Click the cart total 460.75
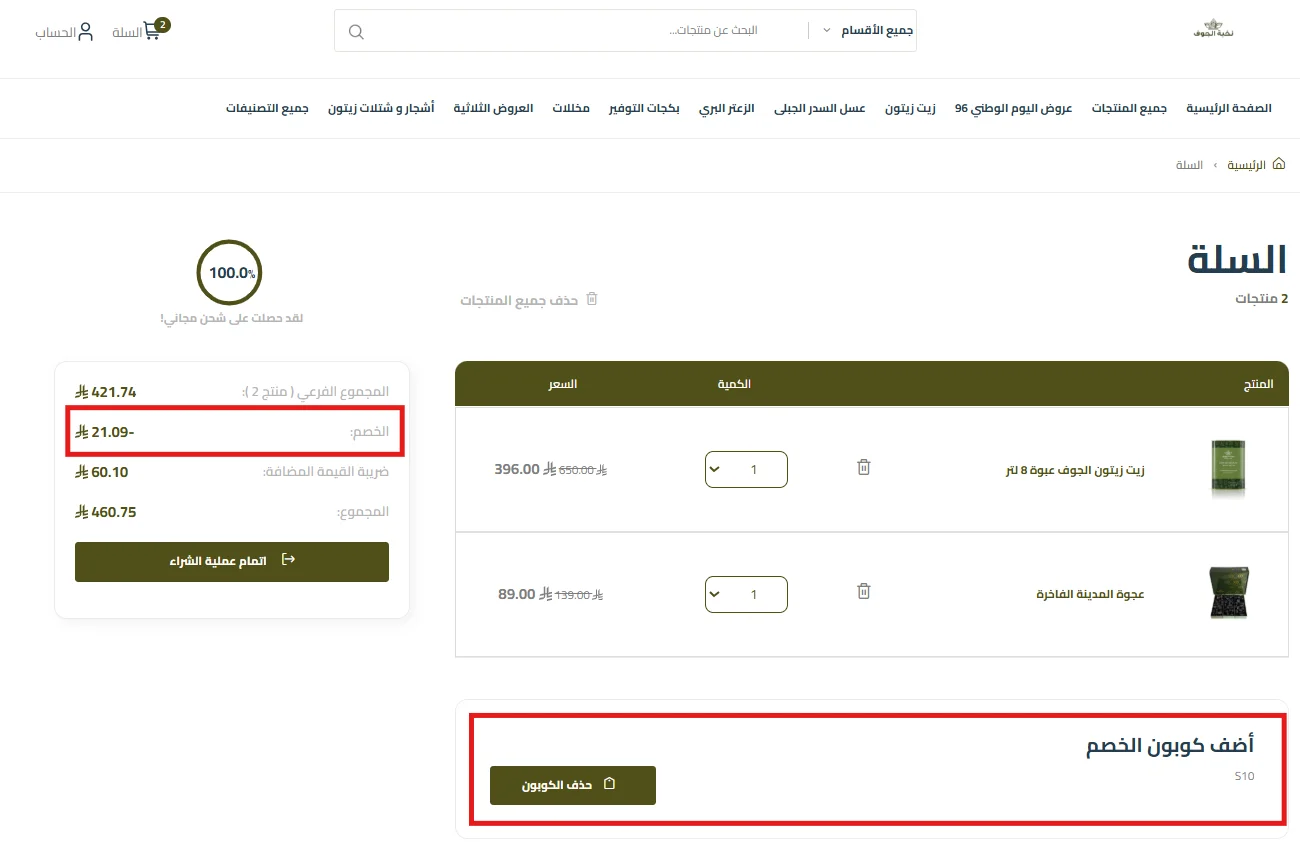This screenshot has height=842, width=1300. tap(106, 512)
